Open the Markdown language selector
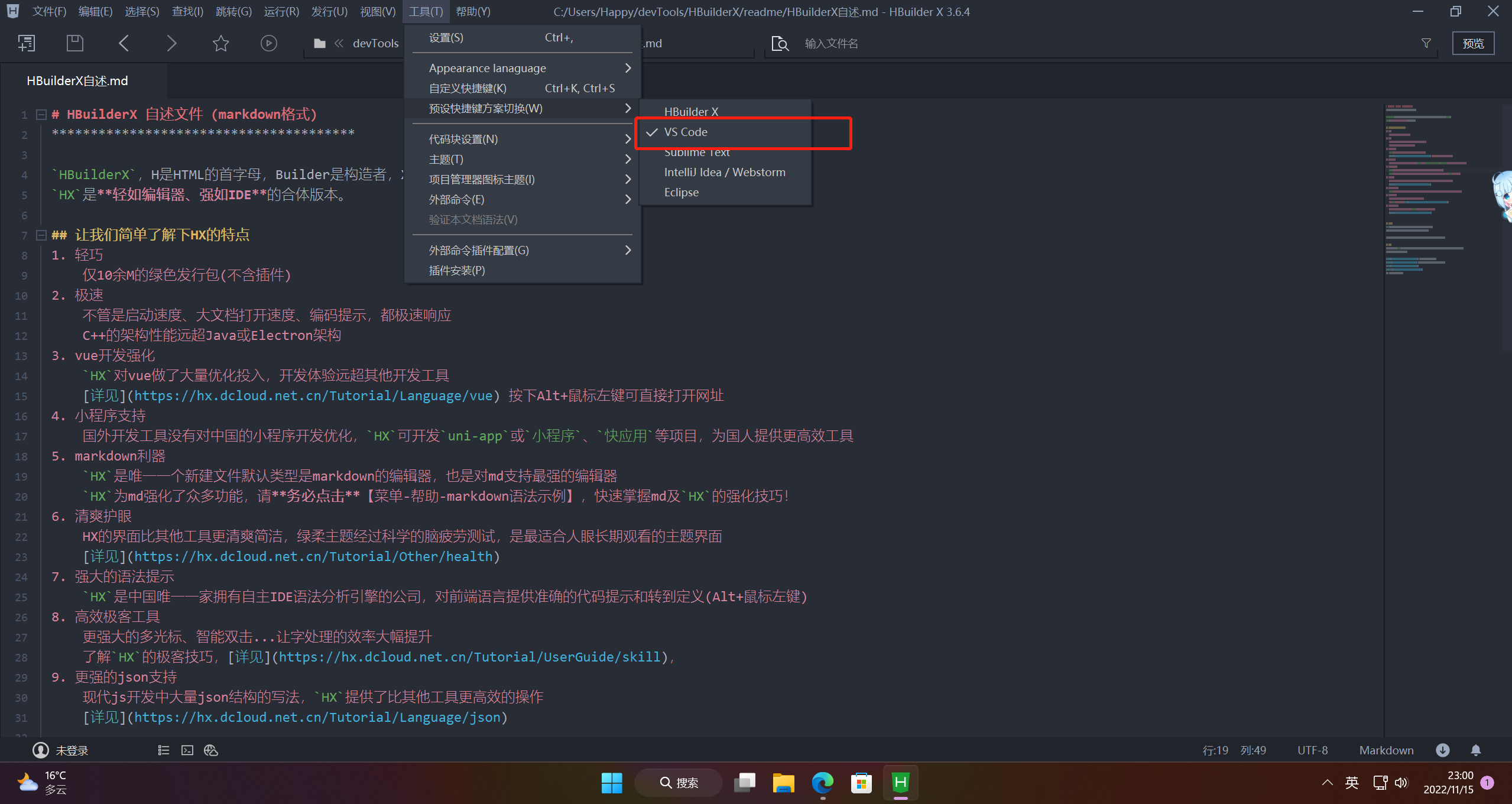1512x804 pixels. [1386, 750]
